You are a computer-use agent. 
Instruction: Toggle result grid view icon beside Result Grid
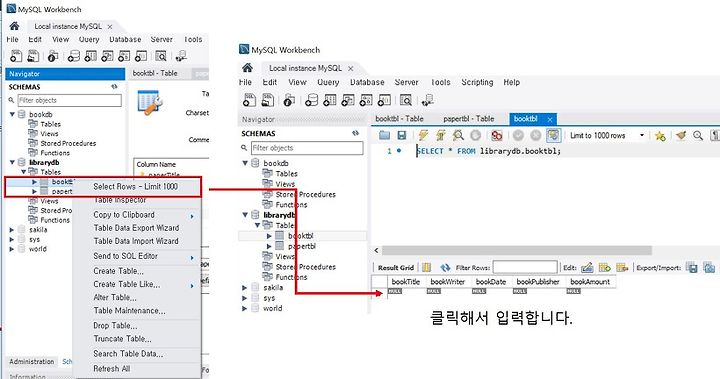(x=427, y=267)
